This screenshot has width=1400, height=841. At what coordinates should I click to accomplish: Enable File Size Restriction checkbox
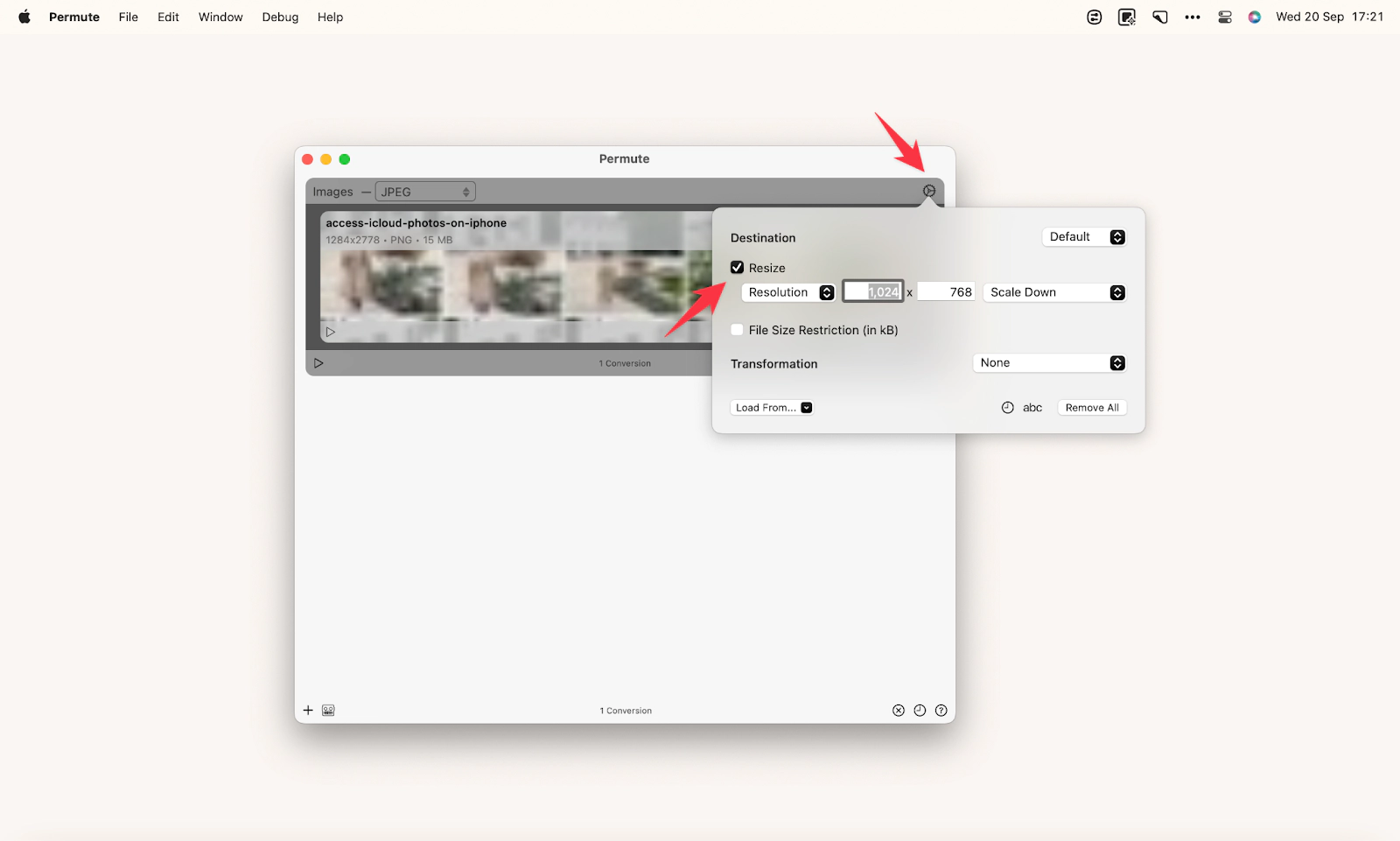[x=738, y=330]
